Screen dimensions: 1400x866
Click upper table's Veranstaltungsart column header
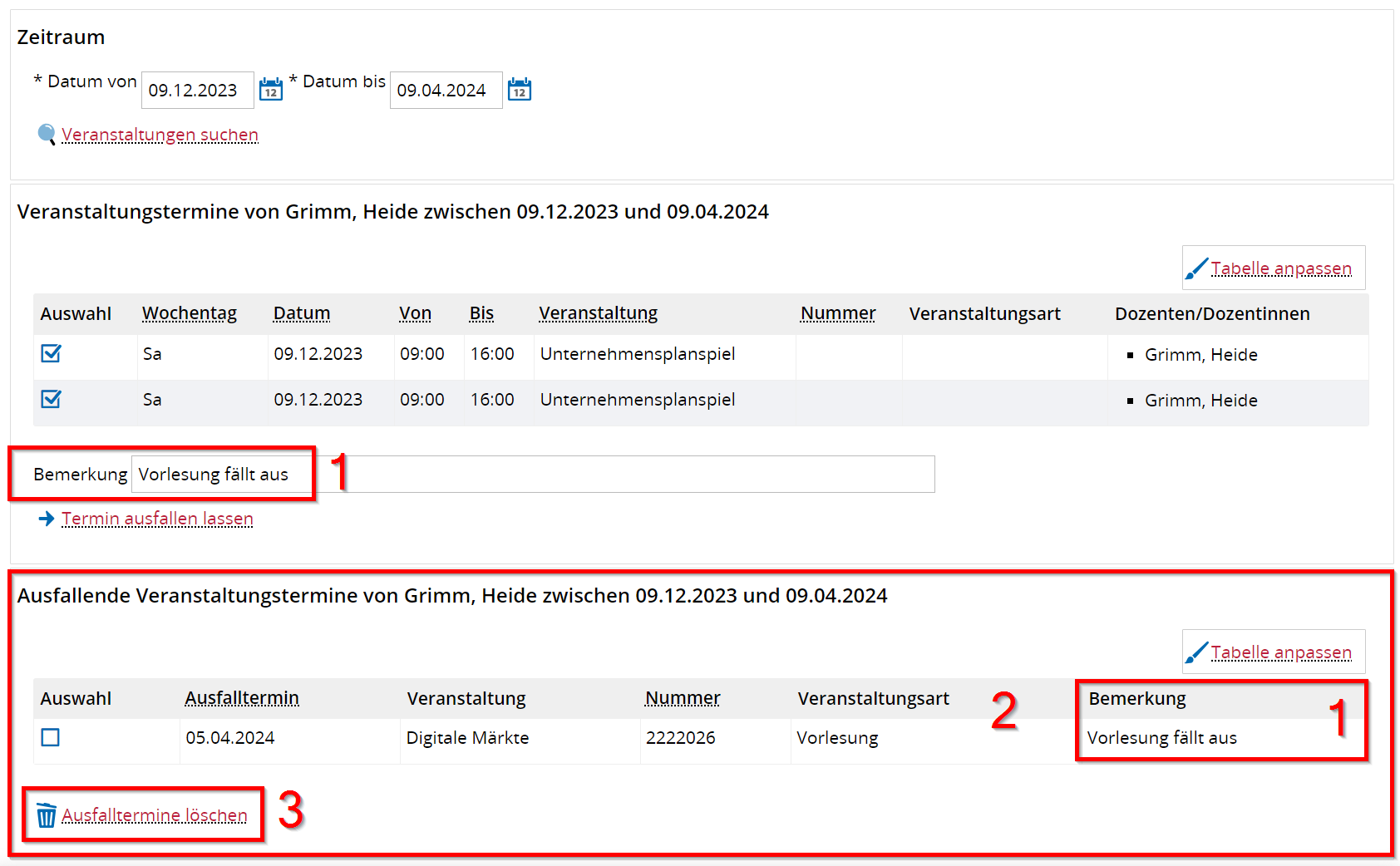[984, 313]
